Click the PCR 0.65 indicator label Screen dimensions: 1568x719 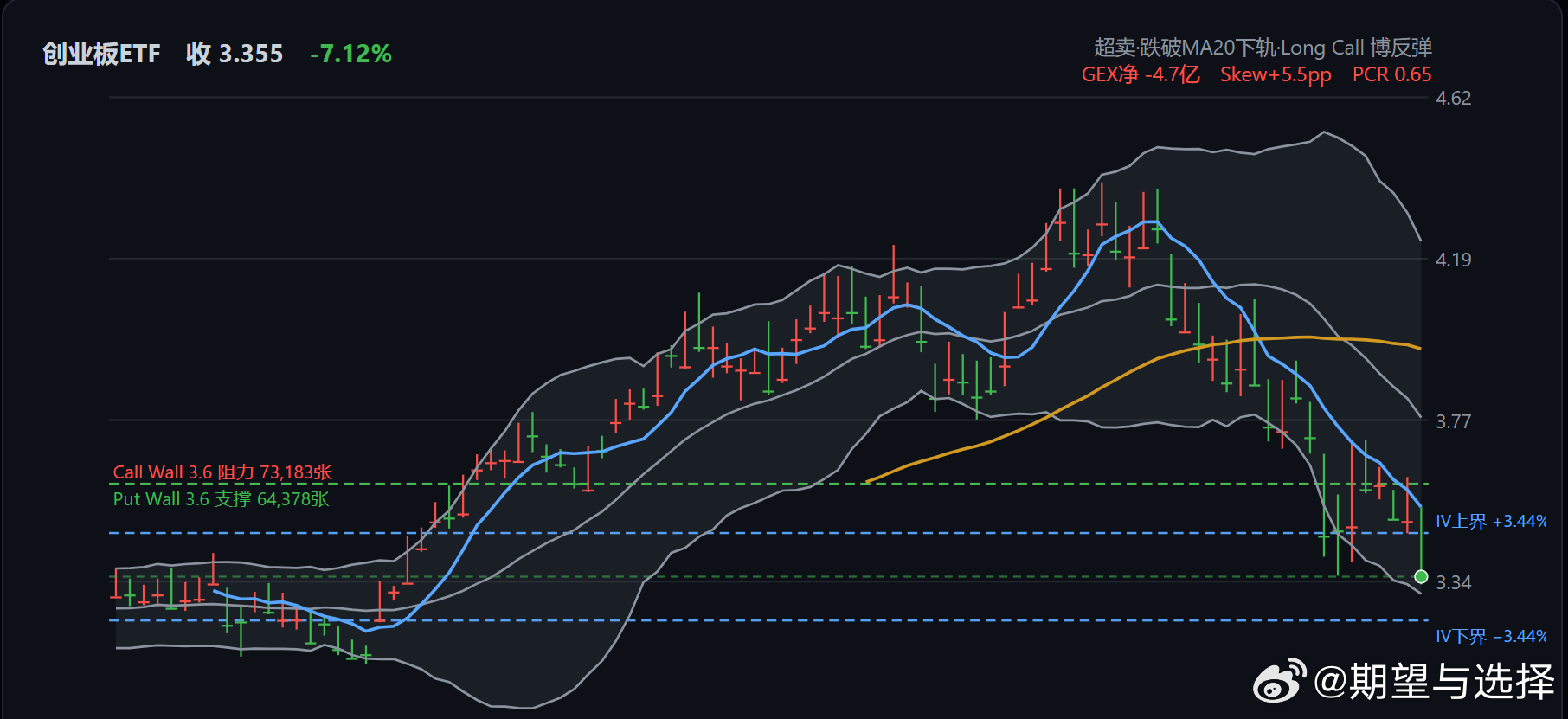pos(1391,74)
